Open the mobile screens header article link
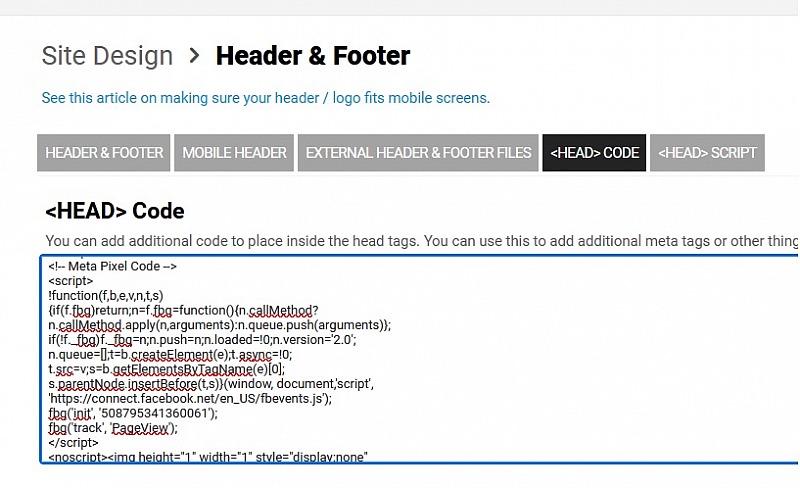Viewport: 800px width, 488px height. click(265, 97)
